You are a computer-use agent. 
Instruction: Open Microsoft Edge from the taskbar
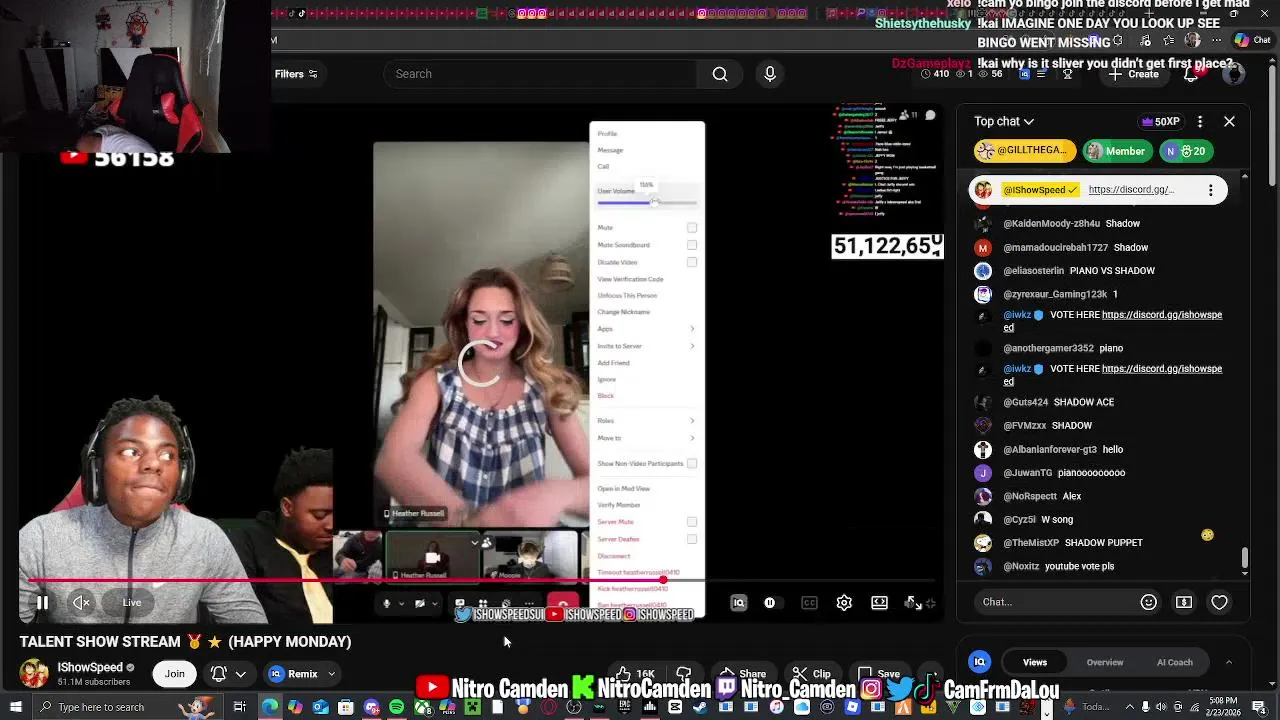(270, 707)
